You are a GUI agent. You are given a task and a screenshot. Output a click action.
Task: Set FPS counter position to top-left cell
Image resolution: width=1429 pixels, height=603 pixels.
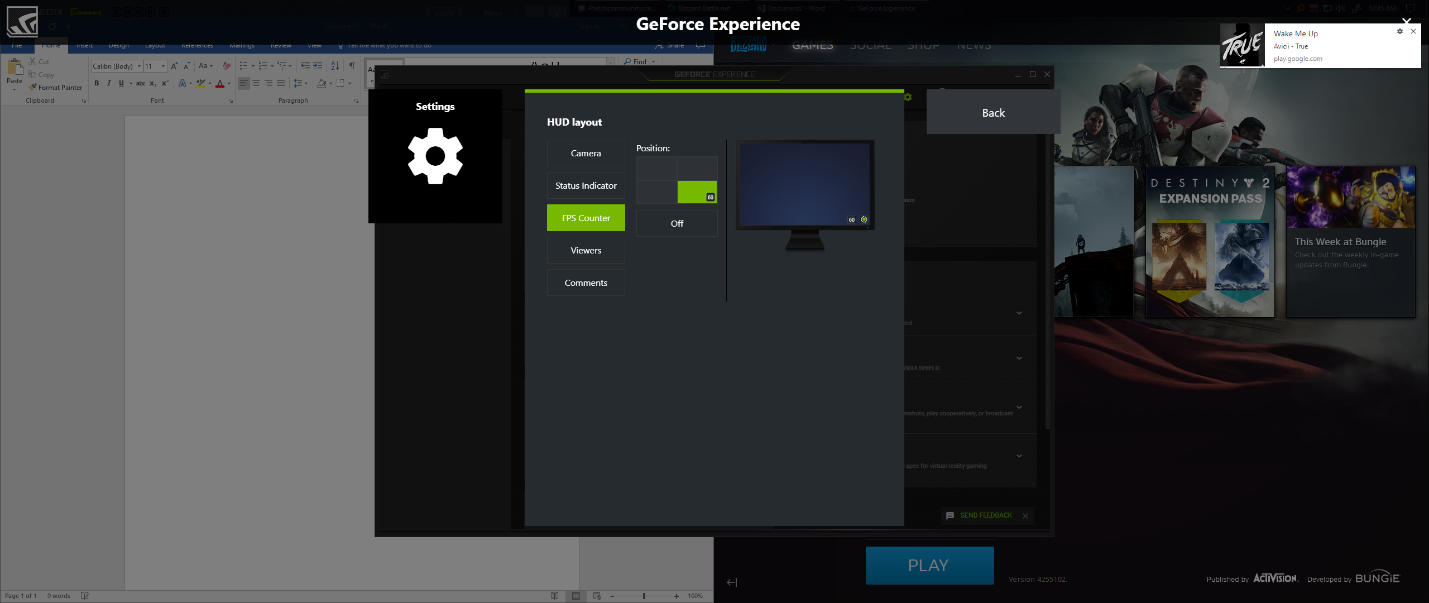[x=657, y=168]
